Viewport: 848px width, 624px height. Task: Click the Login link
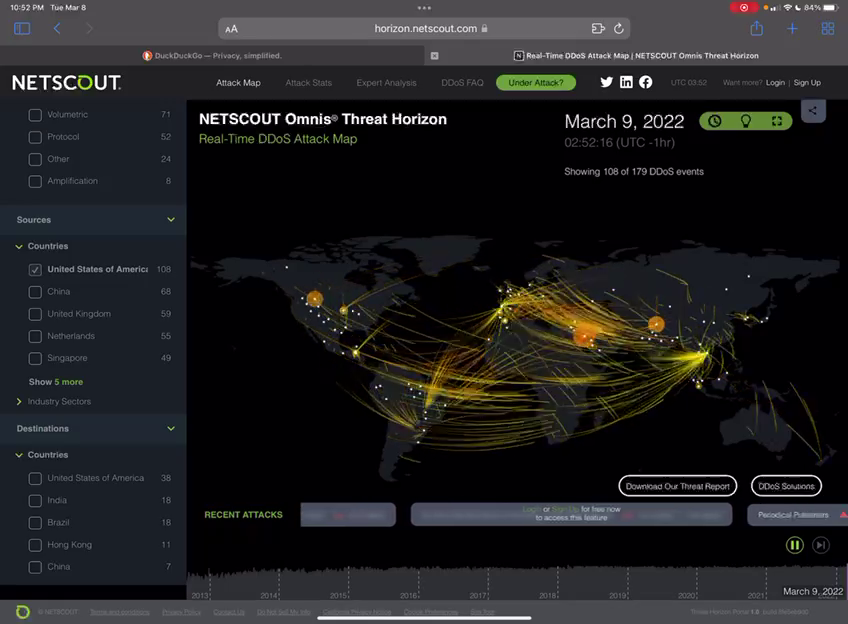(775, 83)
